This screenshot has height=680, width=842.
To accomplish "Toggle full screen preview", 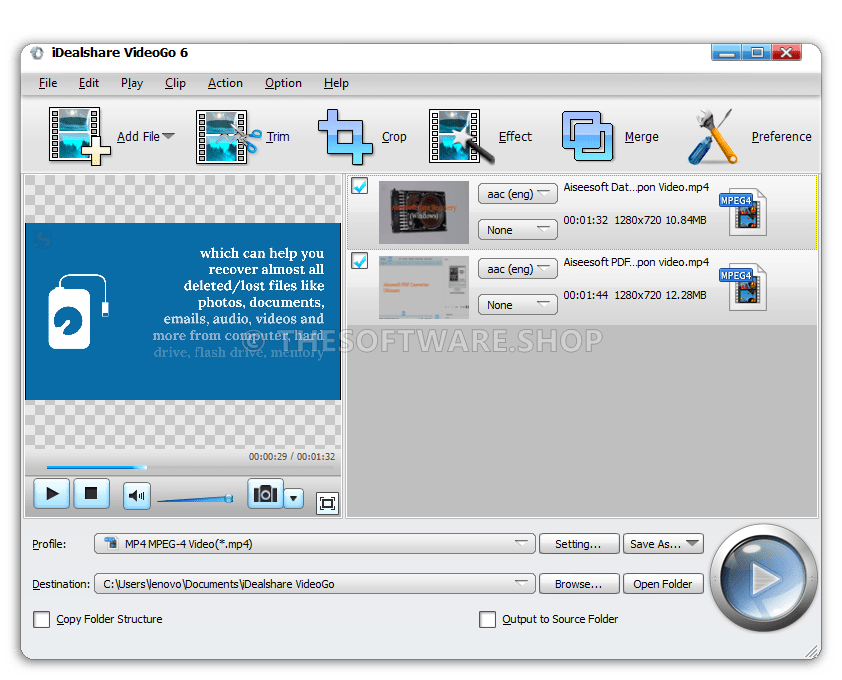I will (328, 503).
